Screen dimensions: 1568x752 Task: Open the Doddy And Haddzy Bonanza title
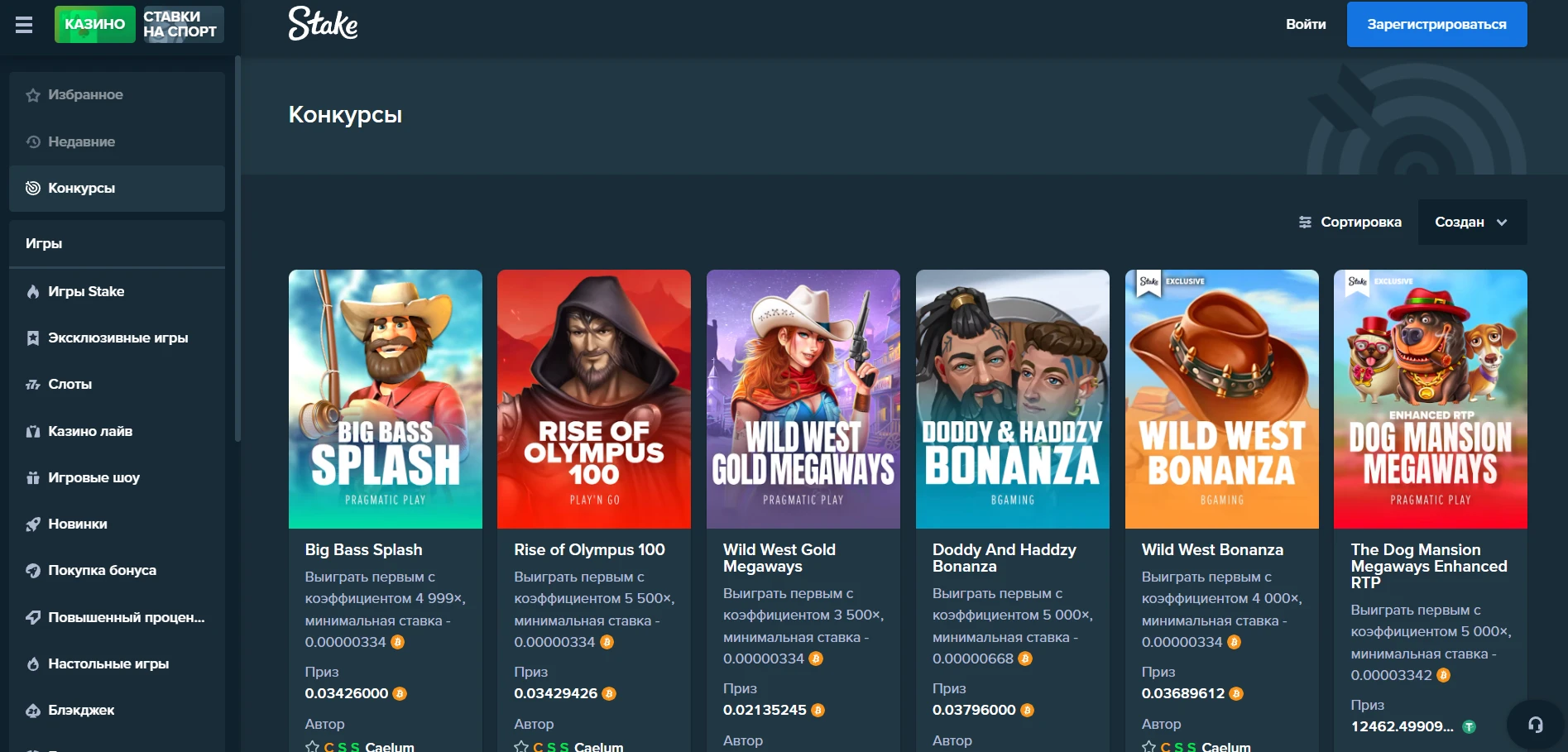[1005, 558]
